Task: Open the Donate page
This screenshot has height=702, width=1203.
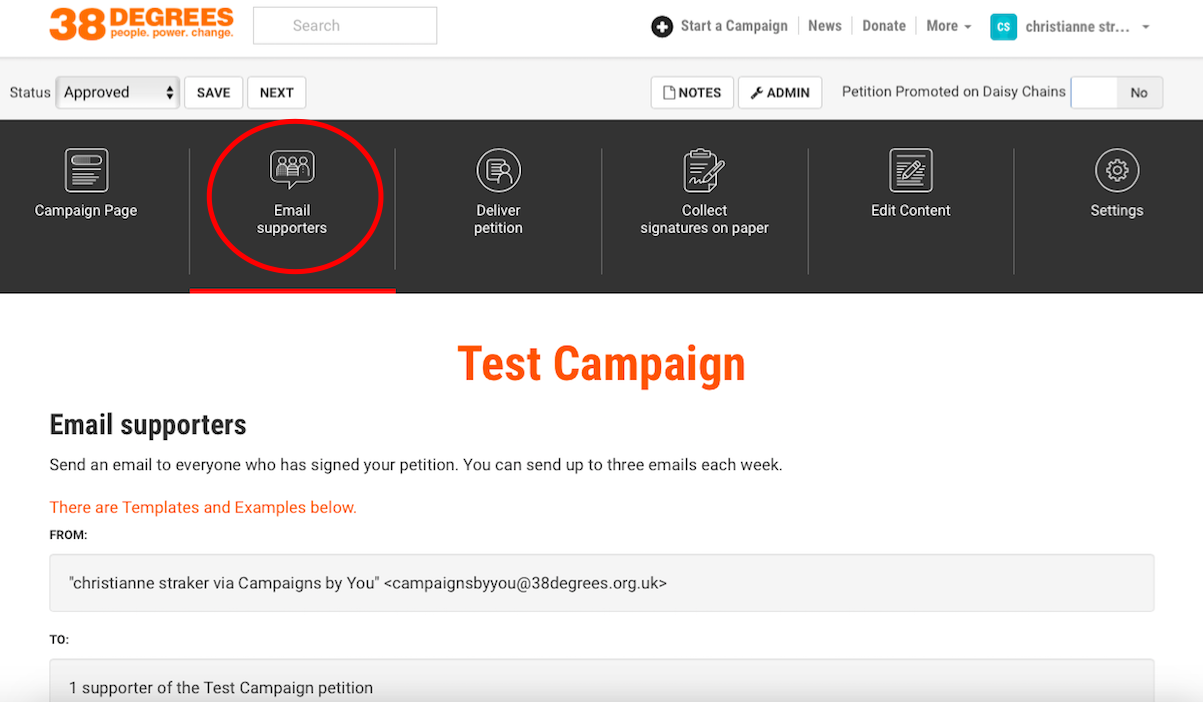Action: pyautogui.click(x=884, y=26)
